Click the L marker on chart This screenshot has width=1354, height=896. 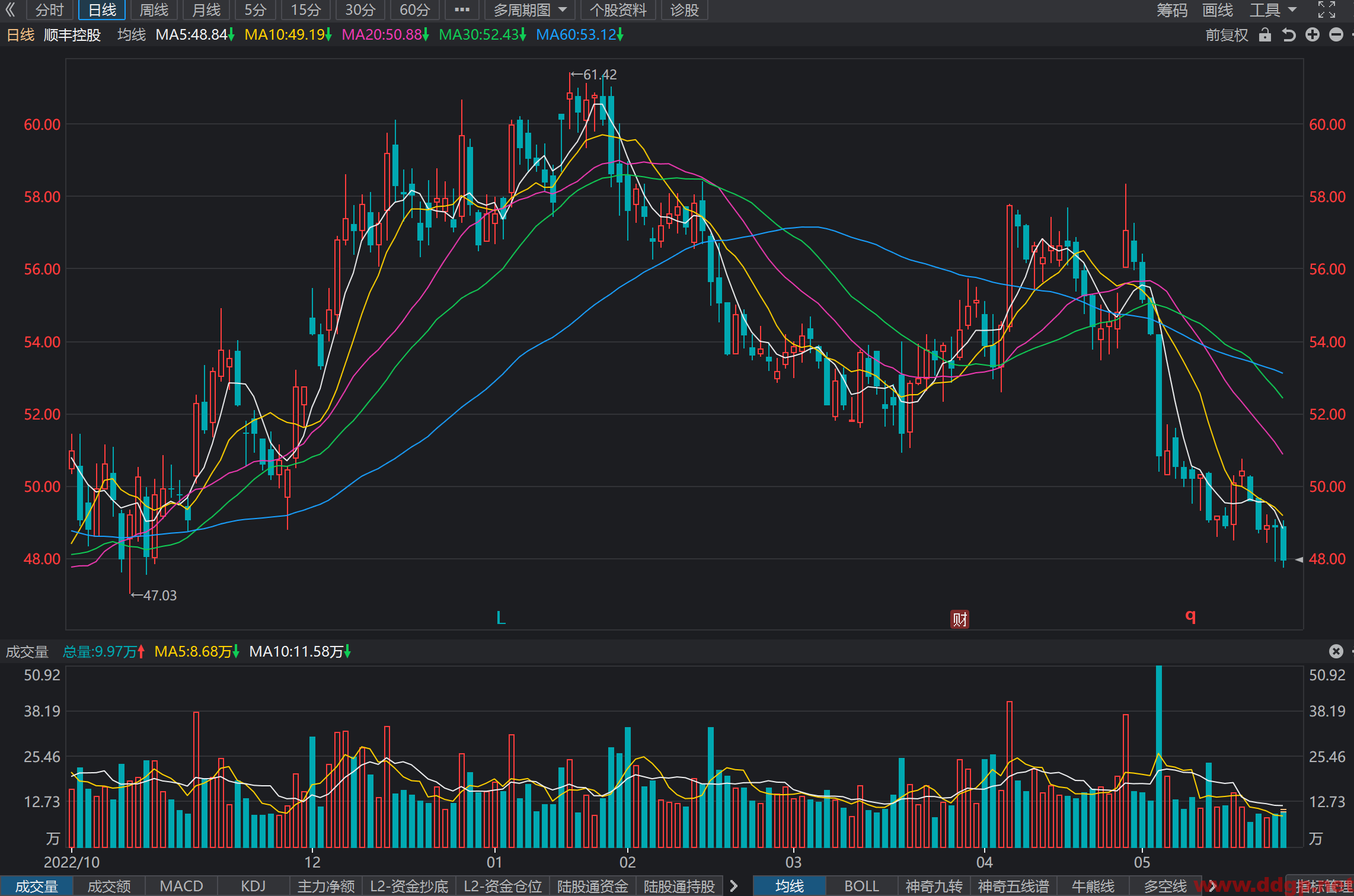click(x=501, y=618)
